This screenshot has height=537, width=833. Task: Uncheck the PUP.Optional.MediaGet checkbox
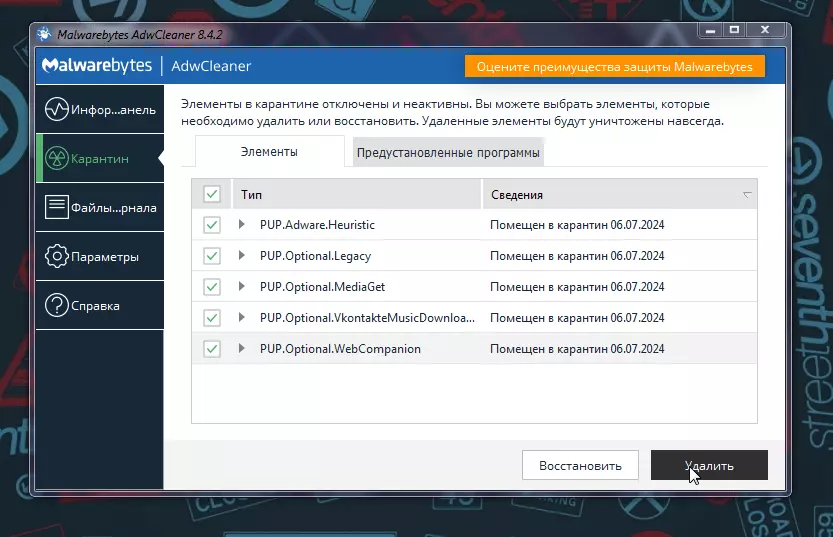click(212, 287)
